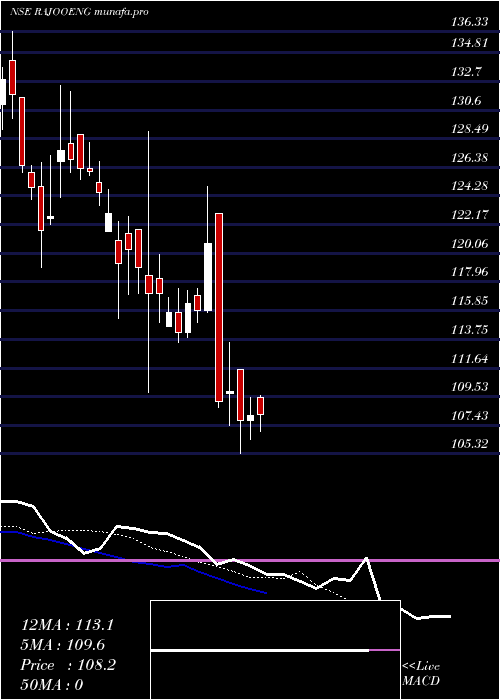Select the 105.32 price axis label

pyautogui.click(x=469, y=444)
